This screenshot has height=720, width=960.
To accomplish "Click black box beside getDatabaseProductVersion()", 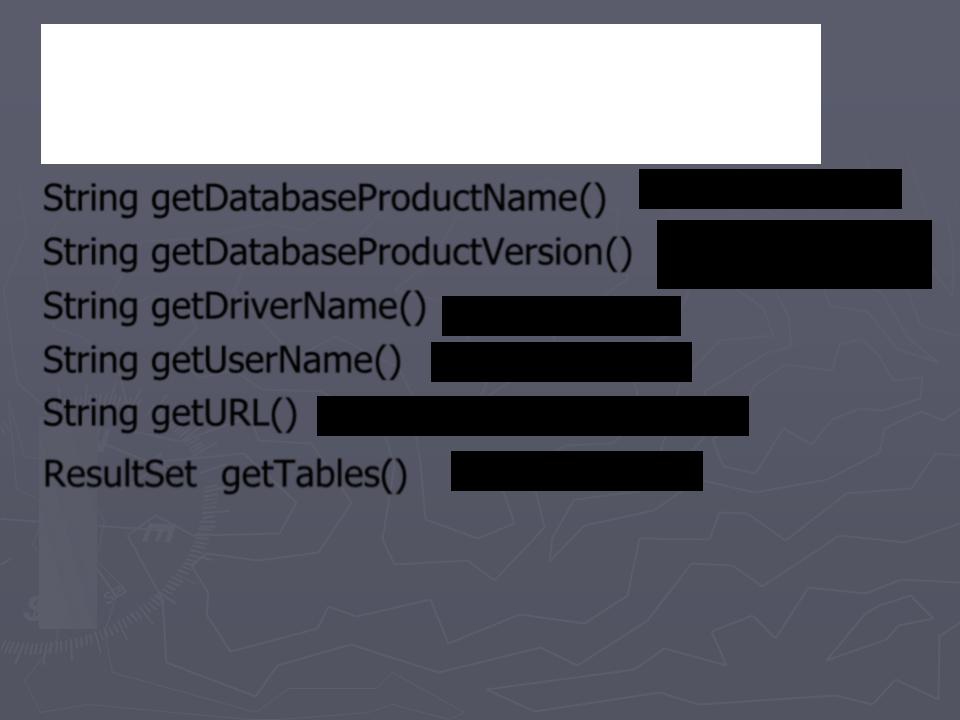I will (x=794, y=254).
